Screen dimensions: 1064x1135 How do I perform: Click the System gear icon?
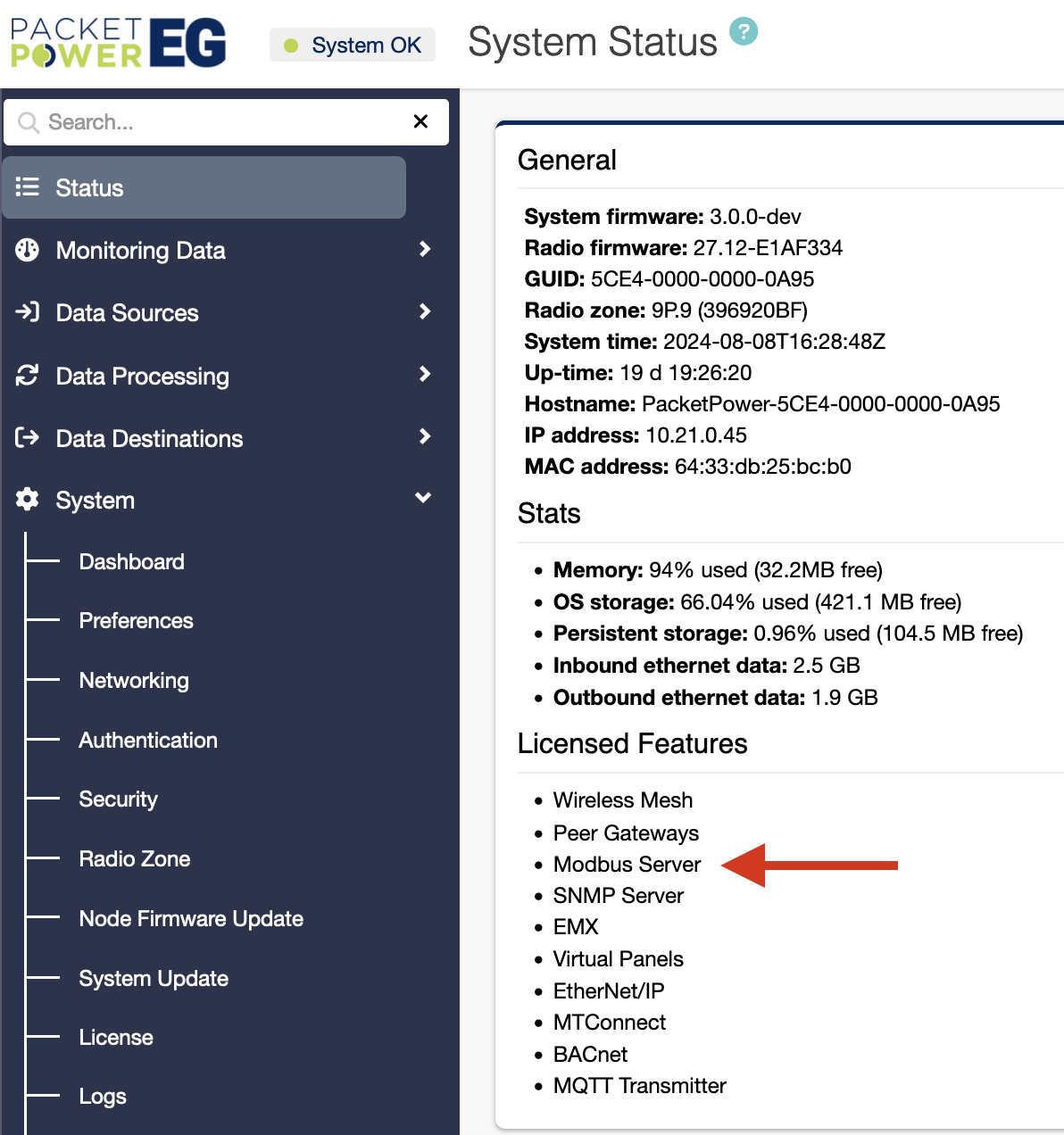[x=27, y=500]
